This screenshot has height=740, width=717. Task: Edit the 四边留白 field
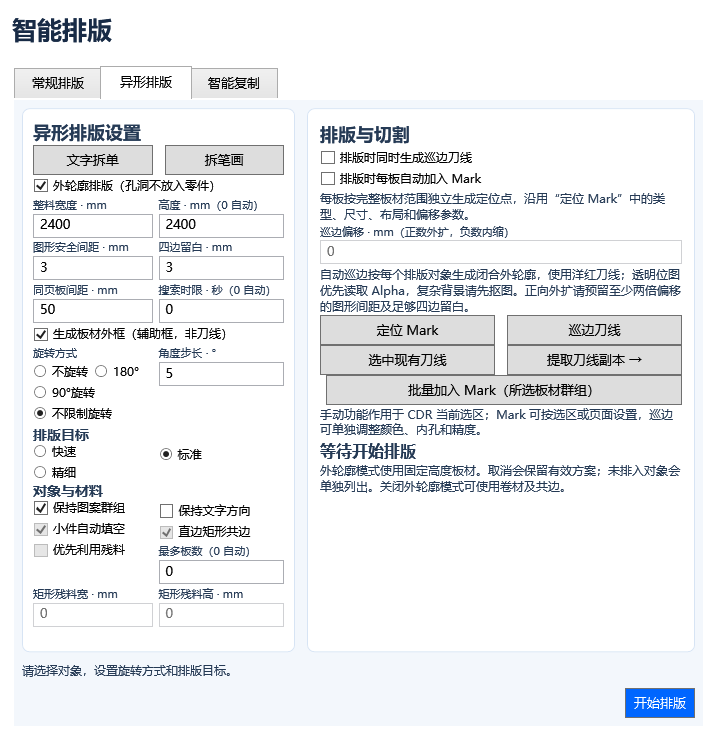click(x=221, y=268)
